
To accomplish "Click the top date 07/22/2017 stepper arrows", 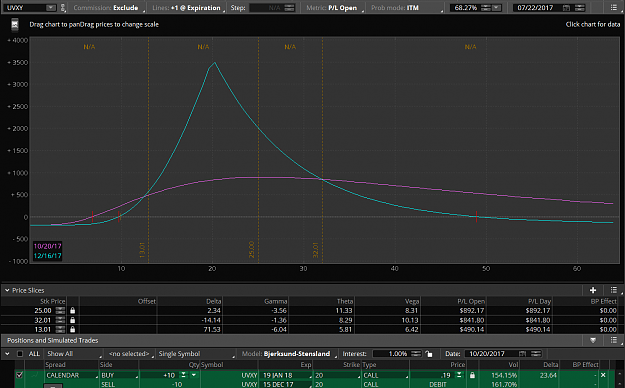I will coord(580,8).
